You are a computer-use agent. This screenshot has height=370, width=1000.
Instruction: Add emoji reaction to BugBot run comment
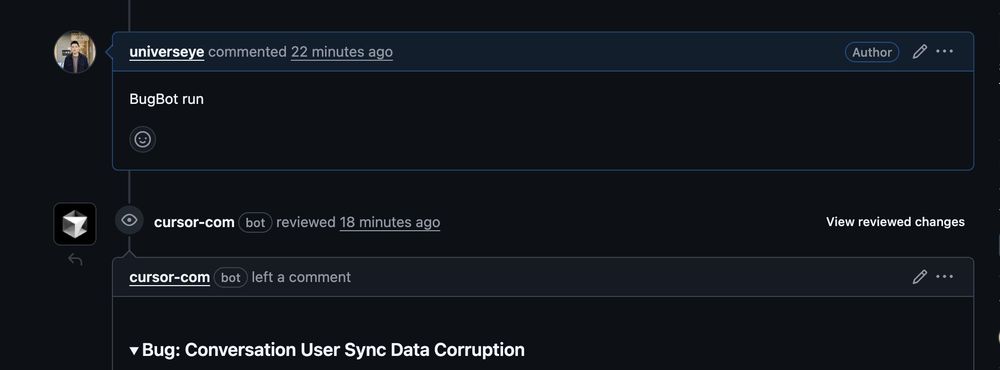coord(142,139)
